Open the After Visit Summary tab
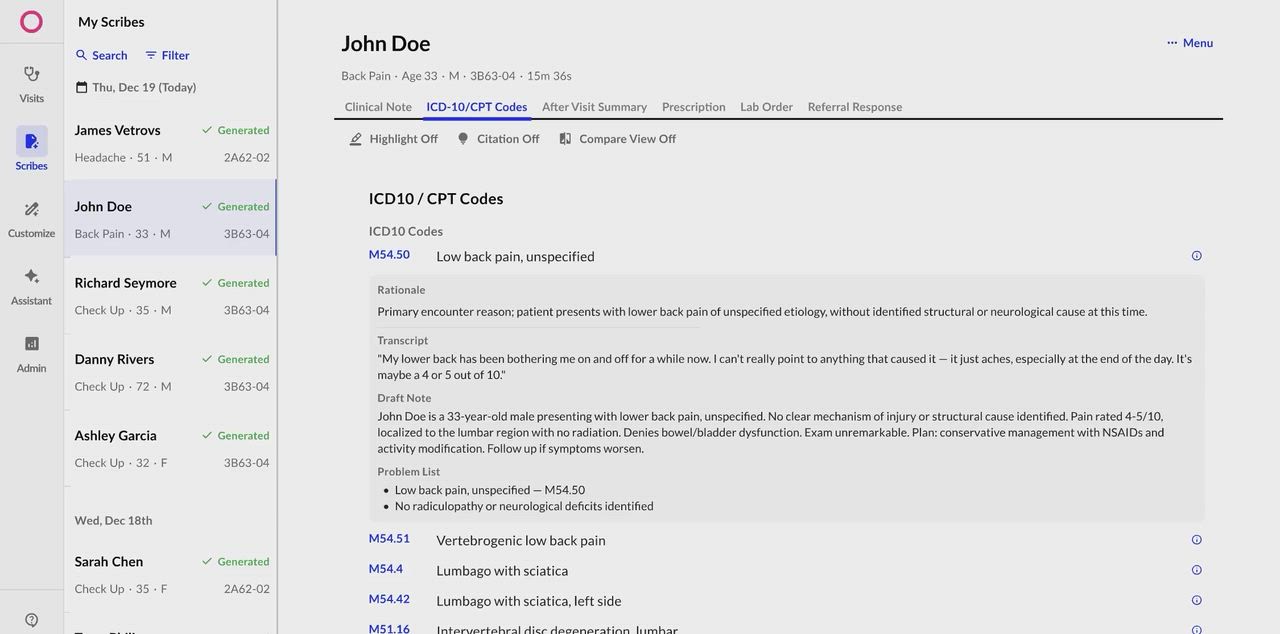The height and width of the screenshot is (634, 1280). click(594, 107)
